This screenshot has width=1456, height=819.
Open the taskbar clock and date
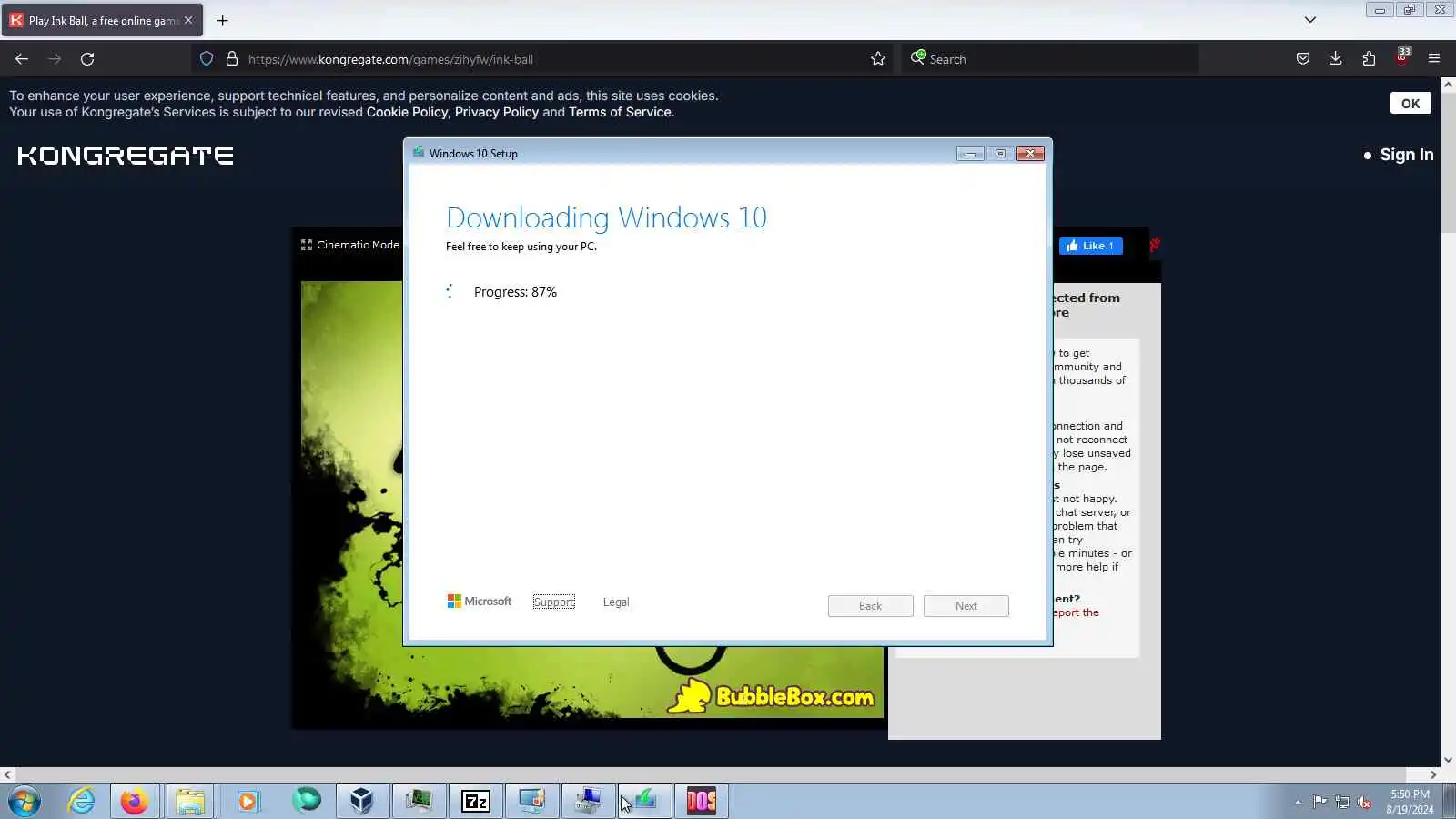click(1410, 802)
